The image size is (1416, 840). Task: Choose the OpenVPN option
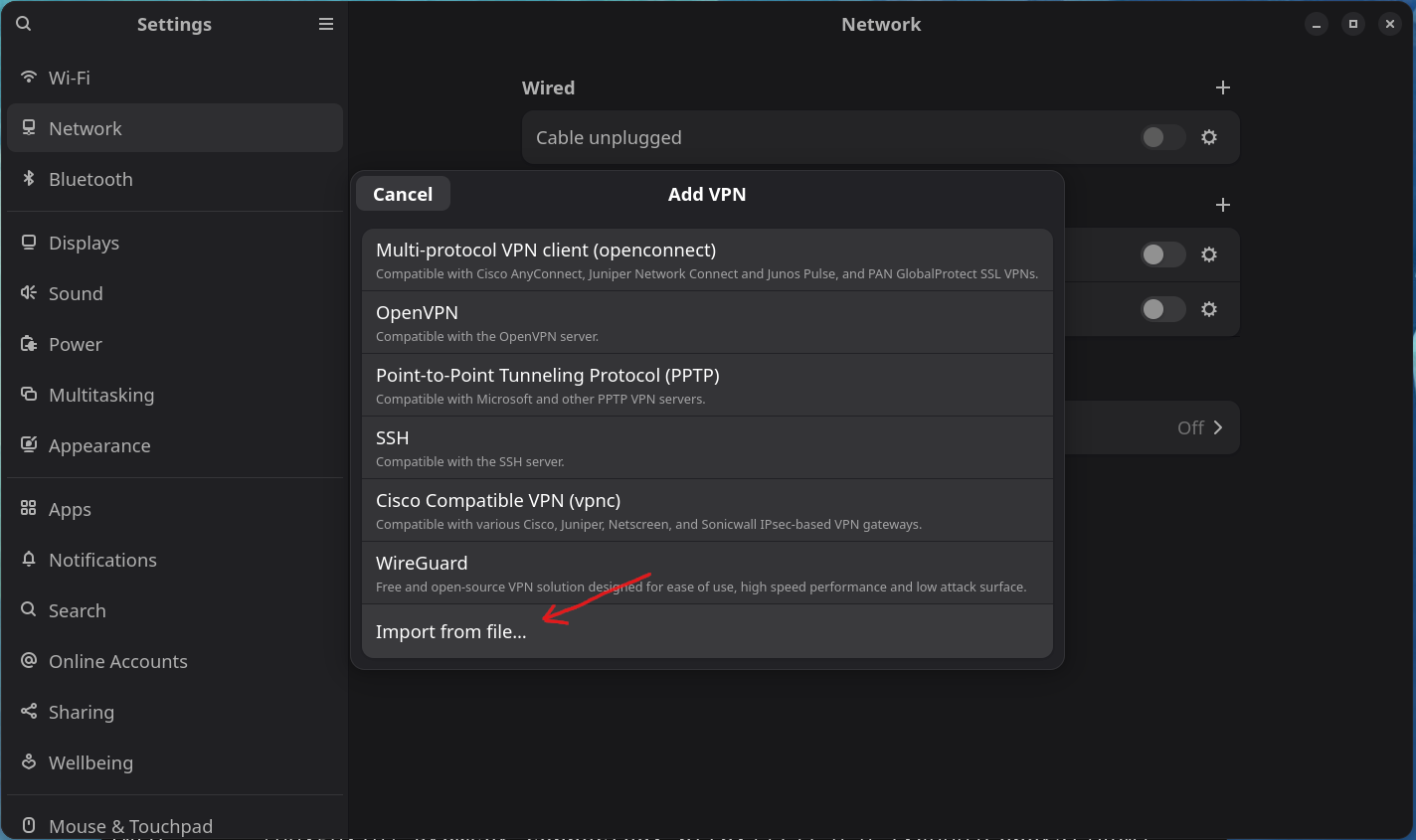coord(707,323)
